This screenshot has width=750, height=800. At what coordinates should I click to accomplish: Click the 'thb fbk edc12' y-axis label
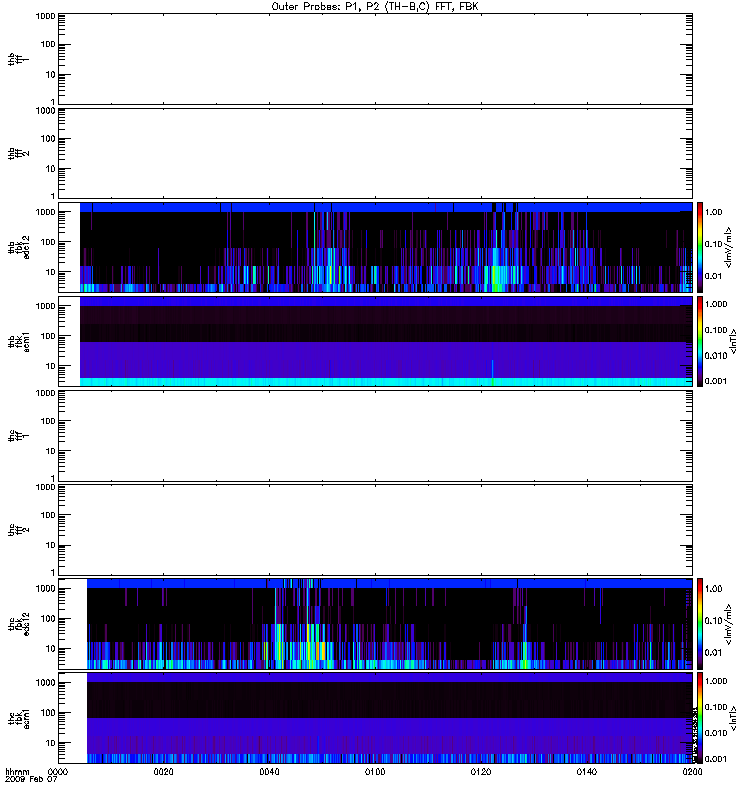(x=19, y=247)
